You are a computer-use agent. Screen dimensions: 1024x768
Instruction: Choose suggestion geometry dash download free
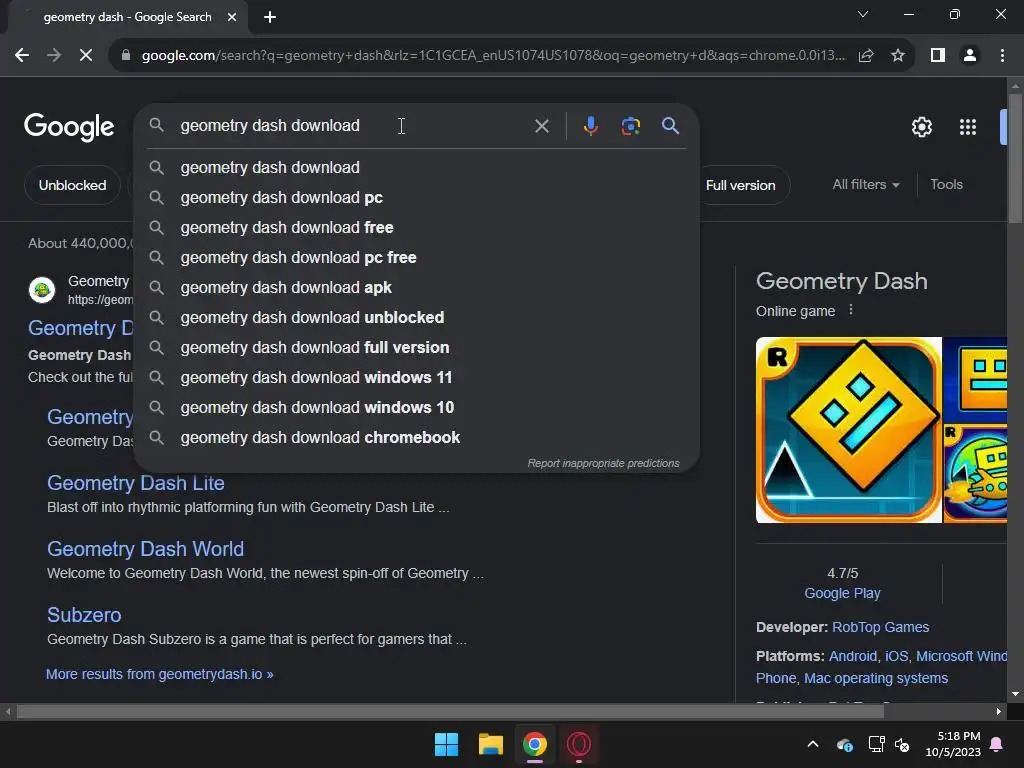417,227
